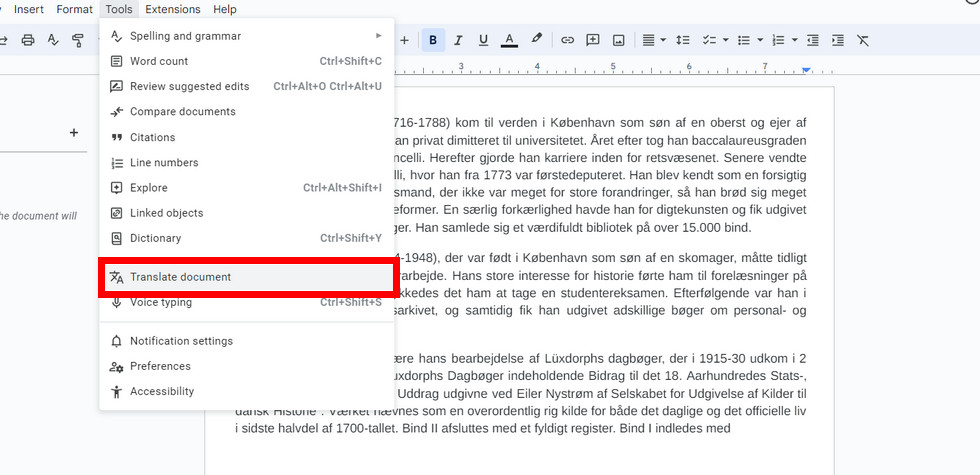Screen dimensions: 980x475
Task: Click the right indent marker on ruler
Action: [x=806, y=69]
